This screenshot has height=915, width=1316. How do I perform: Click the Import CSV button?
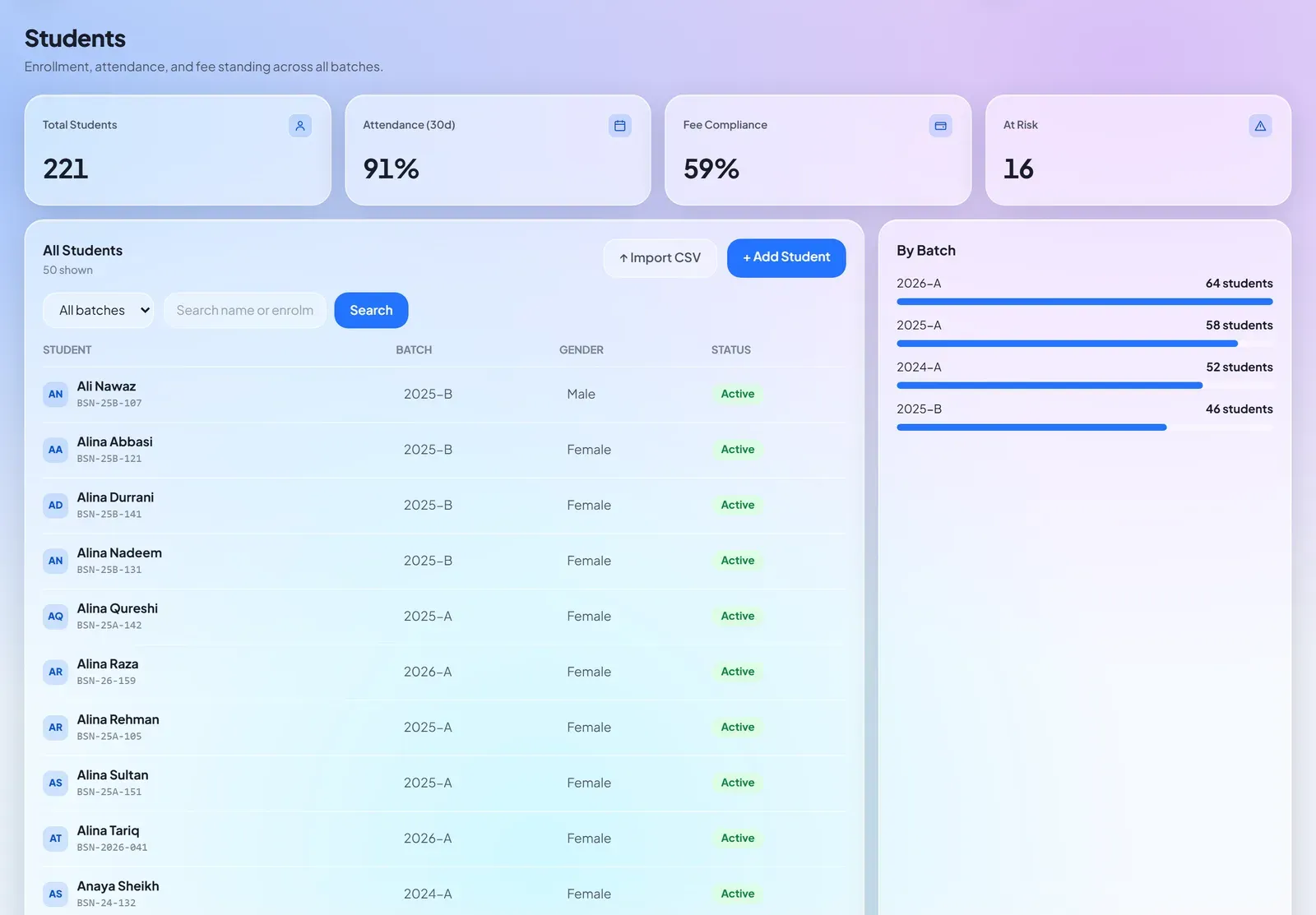(x=660, y=258)
